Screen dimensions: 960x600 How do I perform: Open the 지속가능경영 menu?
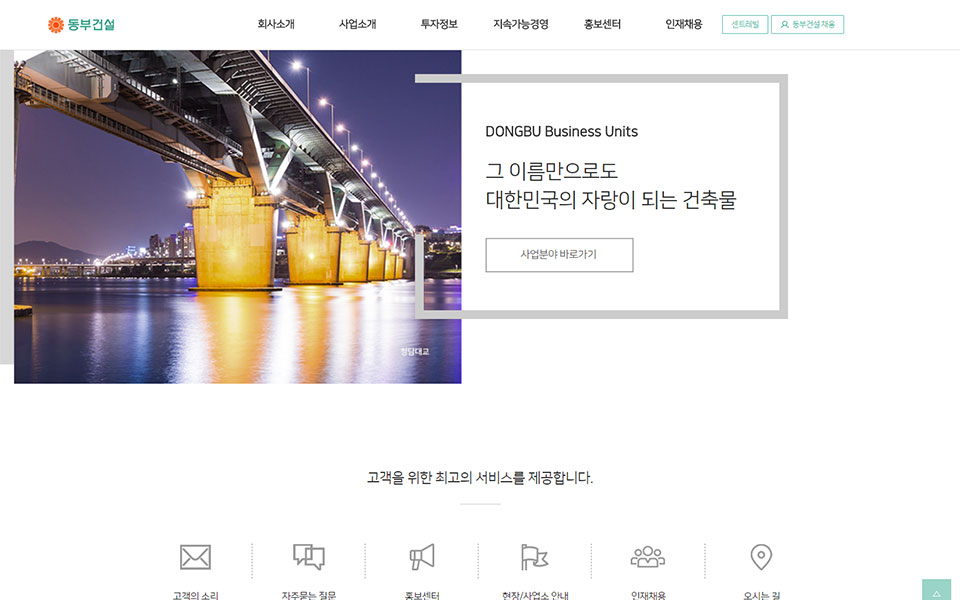tap(521, 24)
